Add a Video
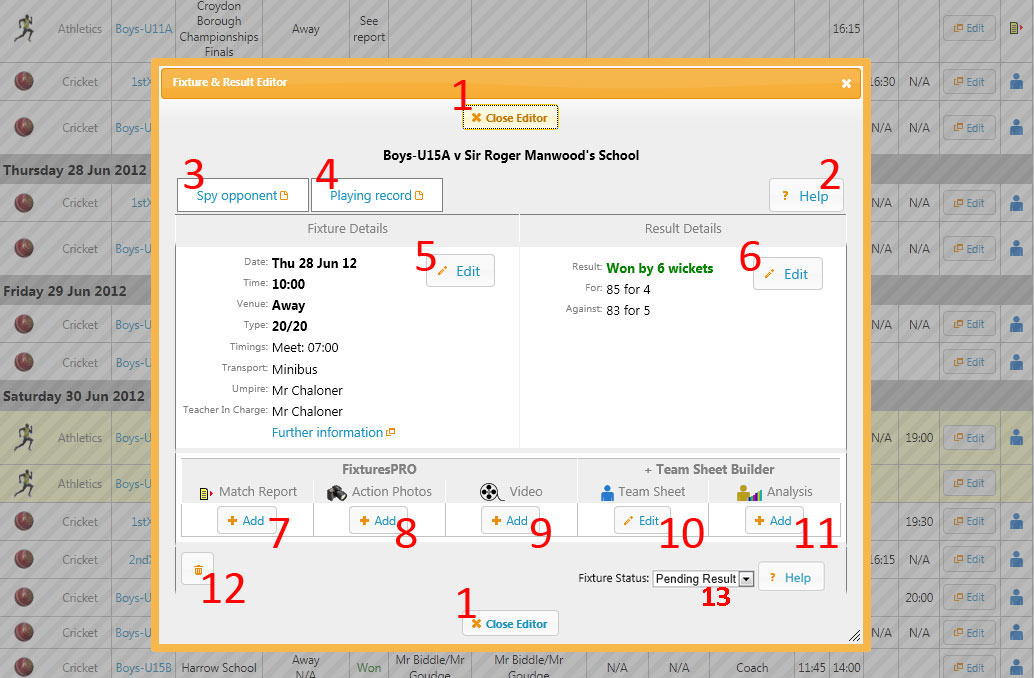The width and height of the screenshot is (1034, 678). 510,520
